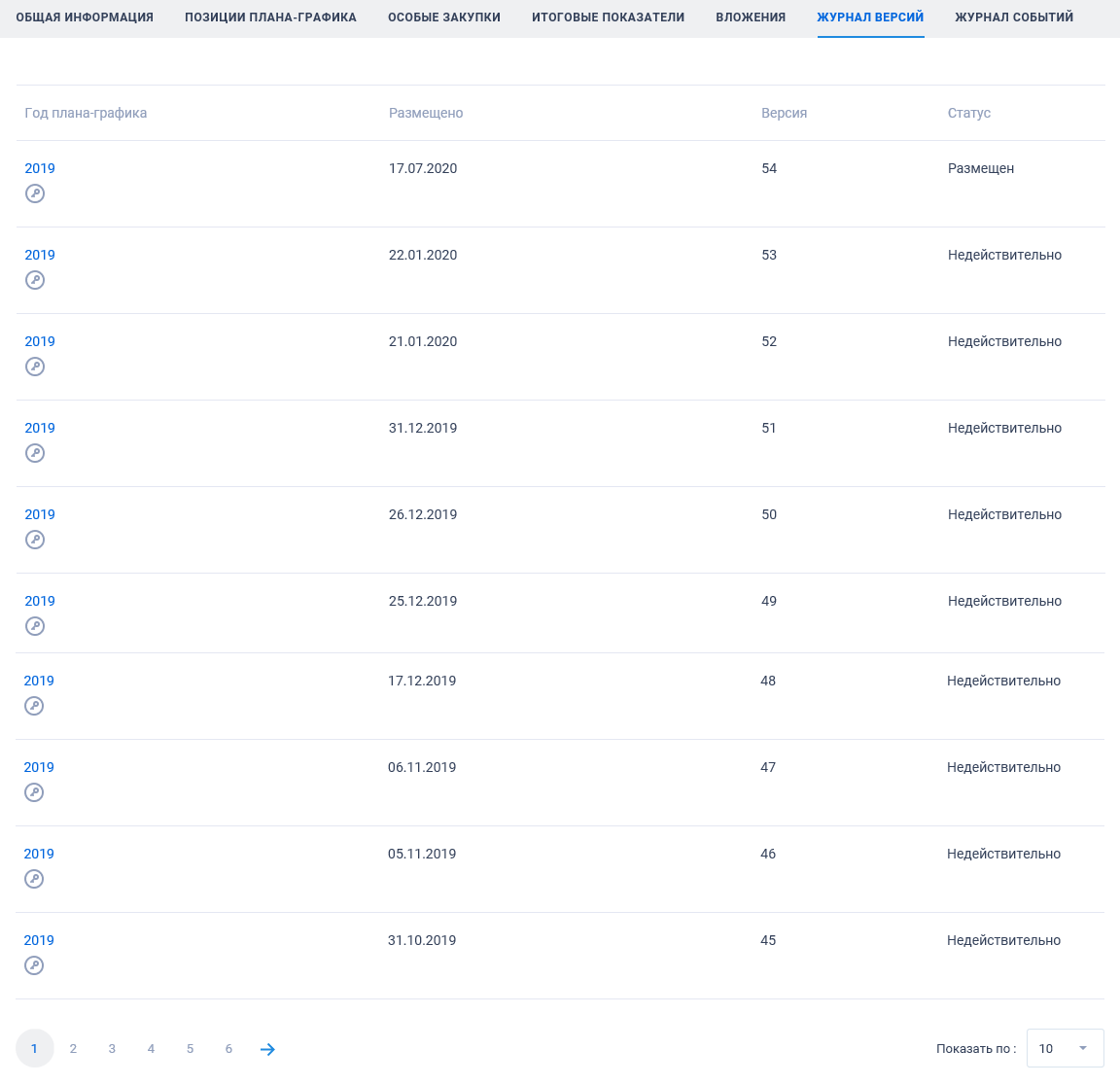Click signature icon in version 49 row
Screen dimensions: 1120x1085
point(35,626)
